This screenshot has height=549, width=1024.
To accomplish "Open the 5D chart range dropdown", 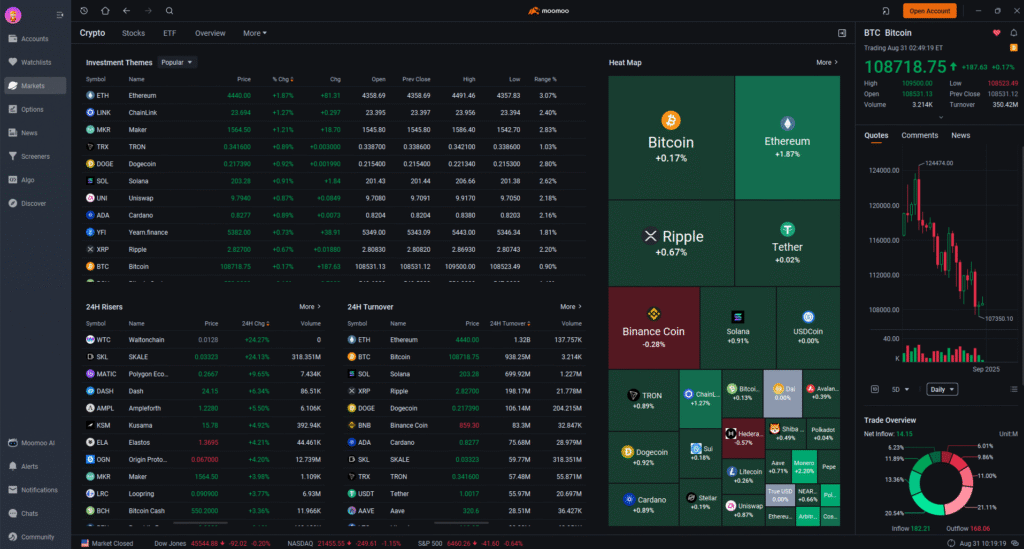I will click(900, 389).
